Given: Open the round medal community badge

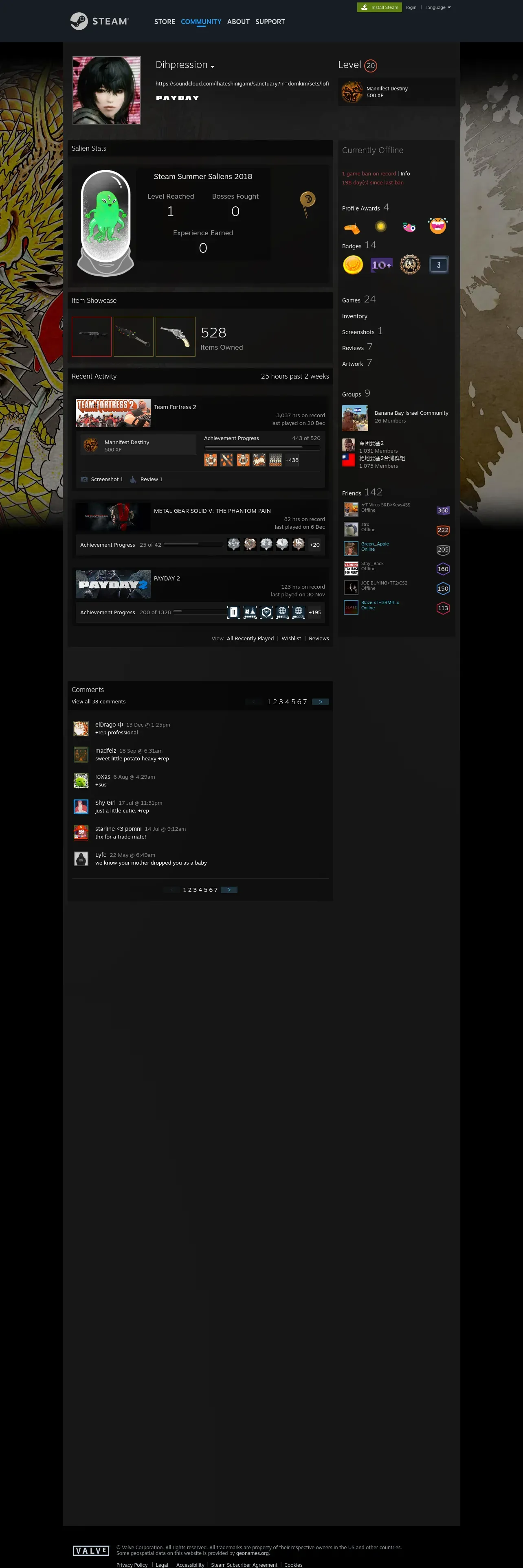Looking at the screenshot, I should [410, 264].
